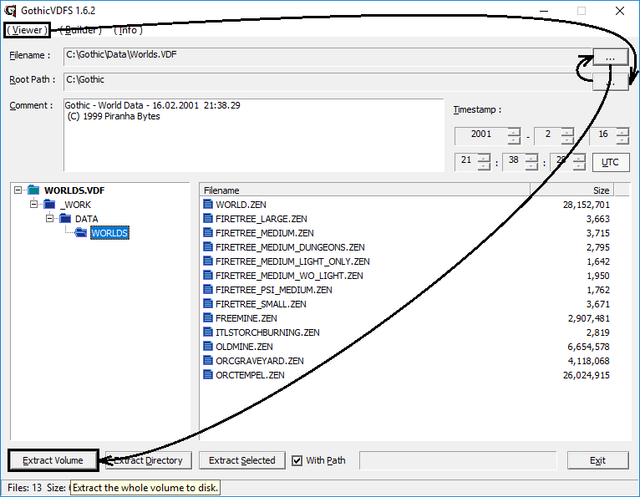This screenshot has width=640, height=497.
Task: Open the Info tab
Action: click(x=128, y=30)
